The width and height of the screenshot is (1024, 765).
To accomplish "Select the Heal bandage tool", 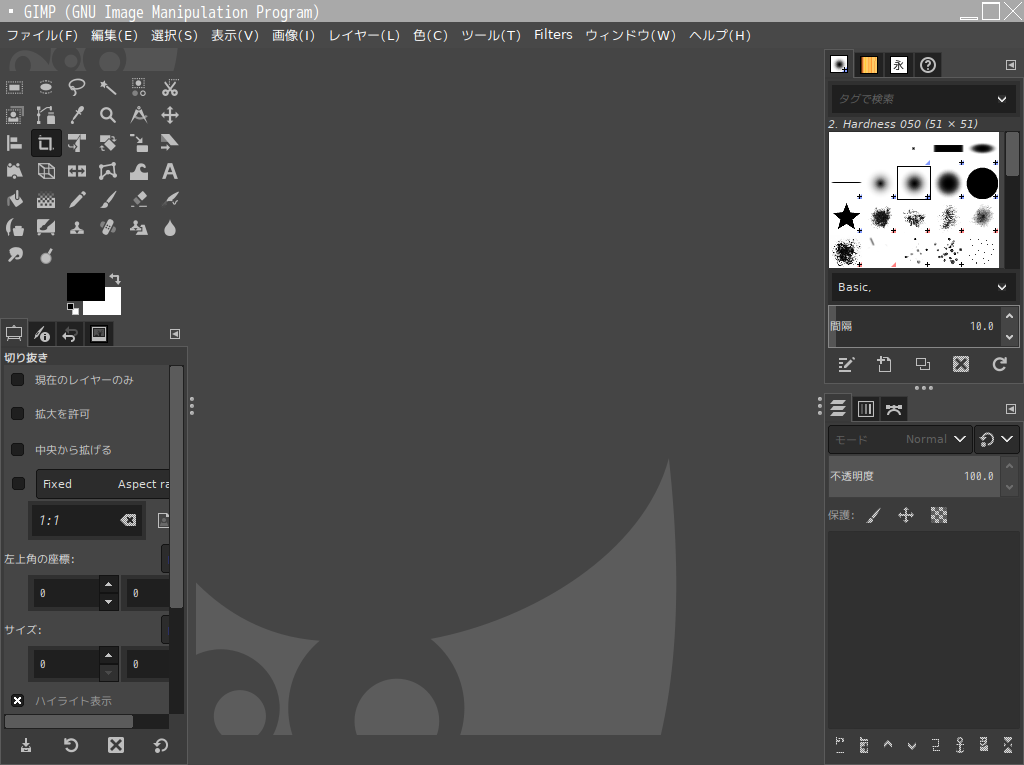I will tap(108, 227).
